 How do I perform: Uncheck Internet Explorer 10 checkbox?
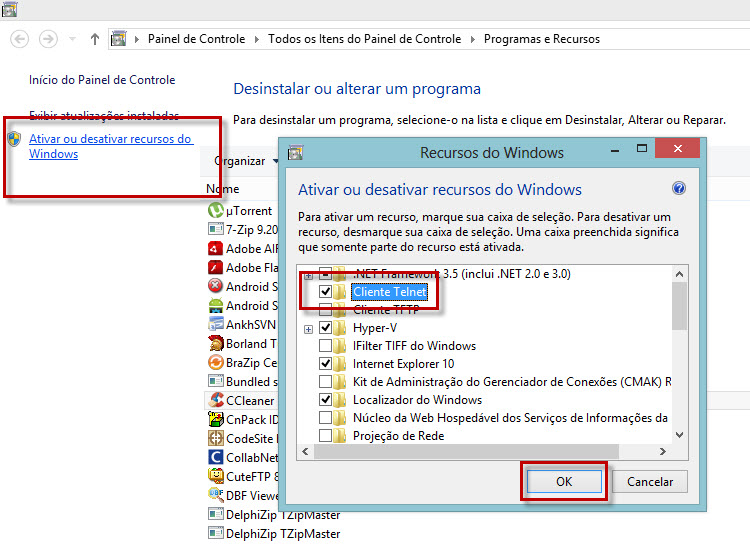tap(326, 364)
